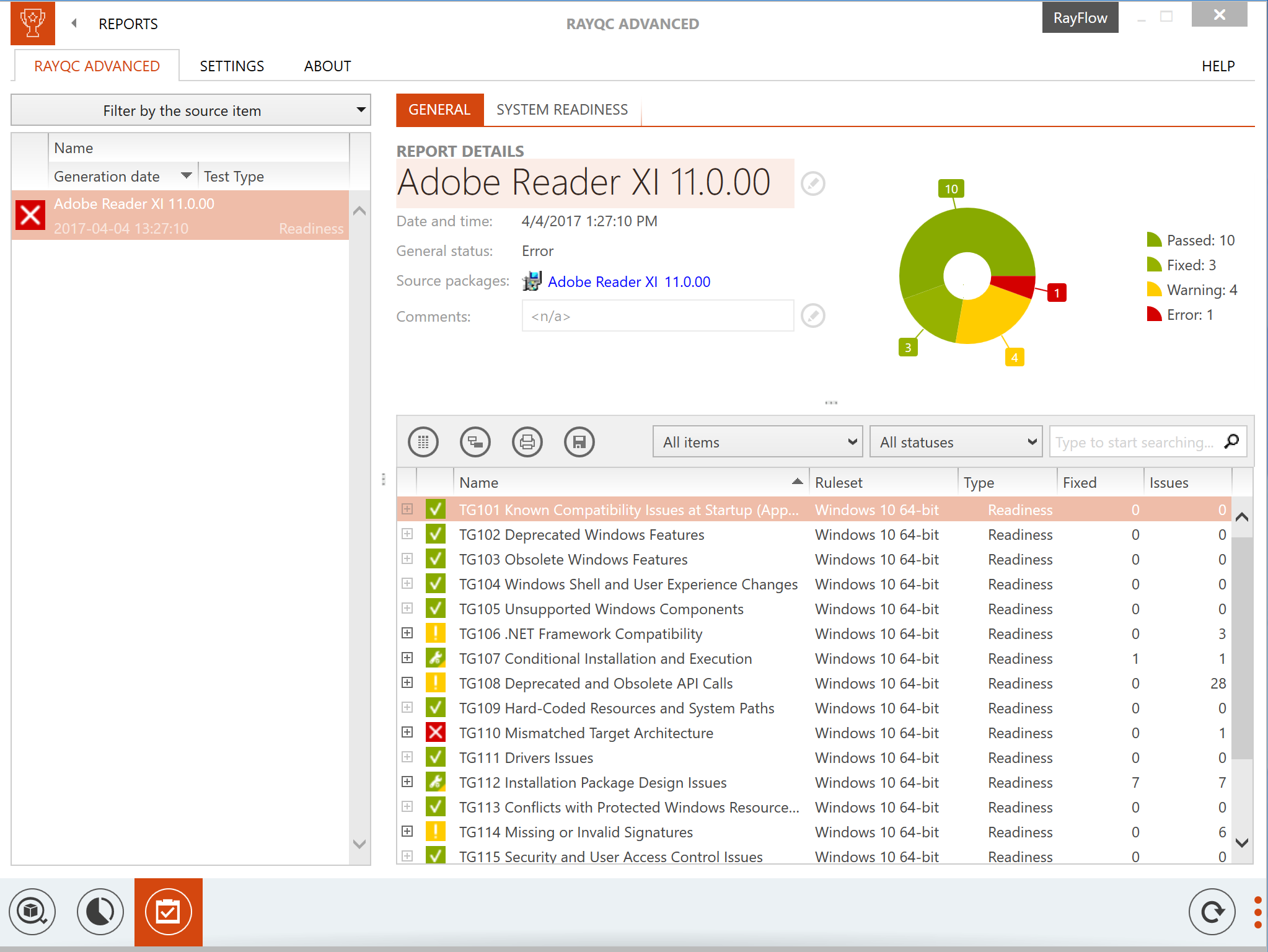
Task: Switch to the RAYQC ADVANCED tab
Action: [97, 66]
